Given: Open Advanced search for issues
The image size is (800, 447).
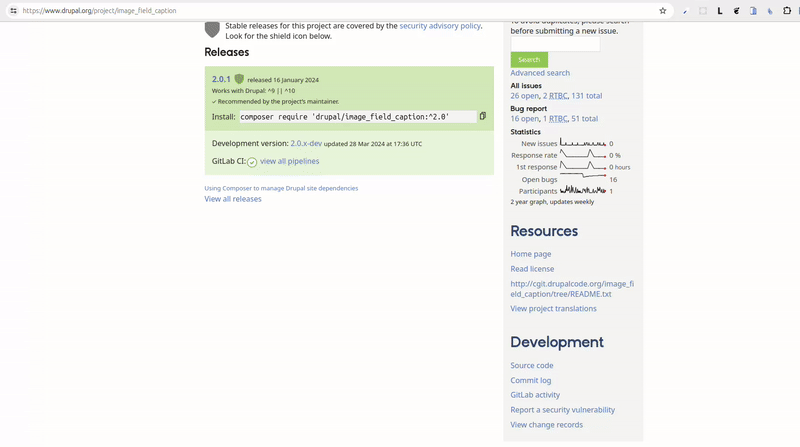Looking at the screenshot, I should tap(540, 73).
